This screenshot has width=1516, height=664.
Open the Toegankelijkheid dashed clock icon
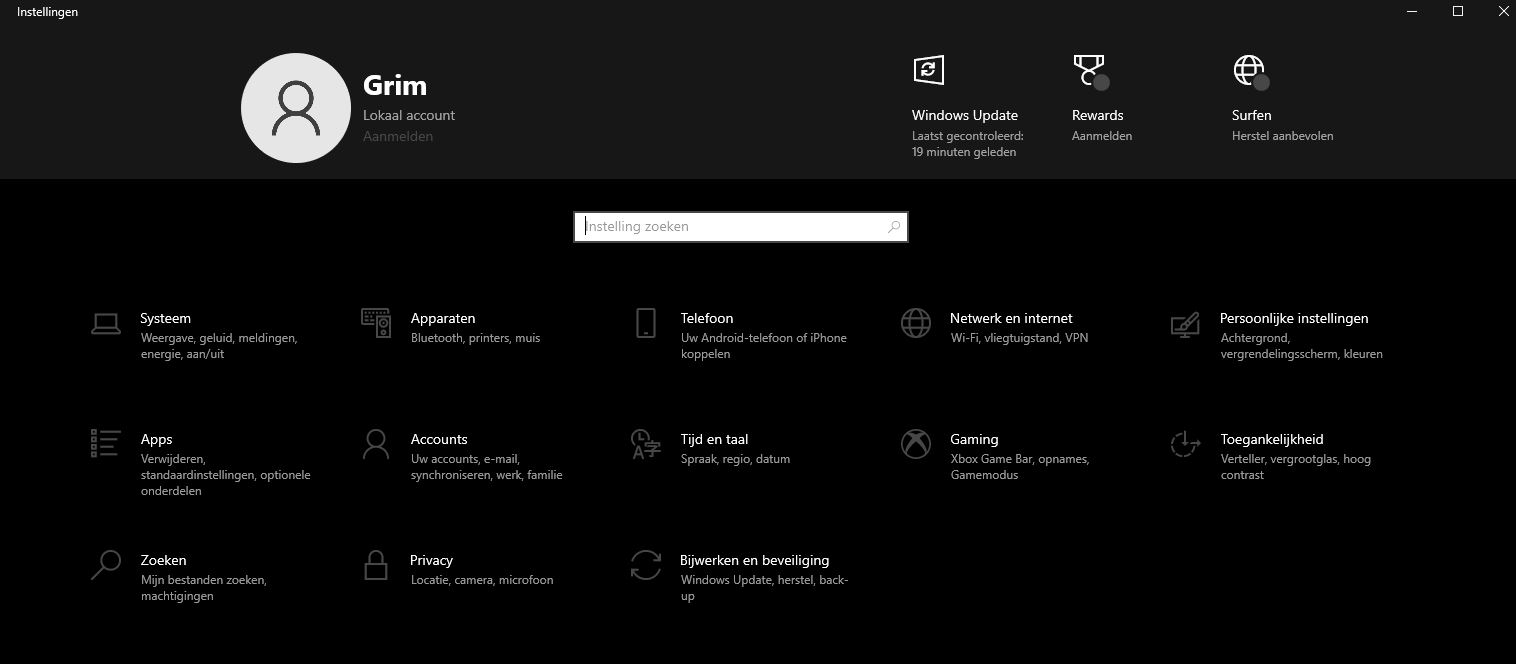[x=1185, y=444]
